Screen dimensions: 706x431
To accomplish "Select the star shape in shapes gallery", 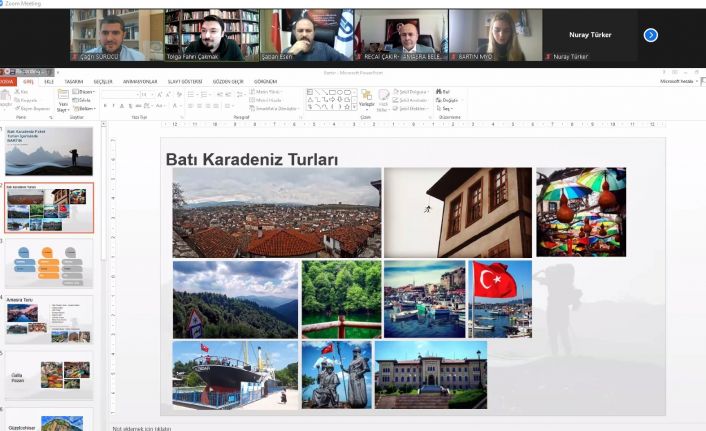I will coord(347,107).
